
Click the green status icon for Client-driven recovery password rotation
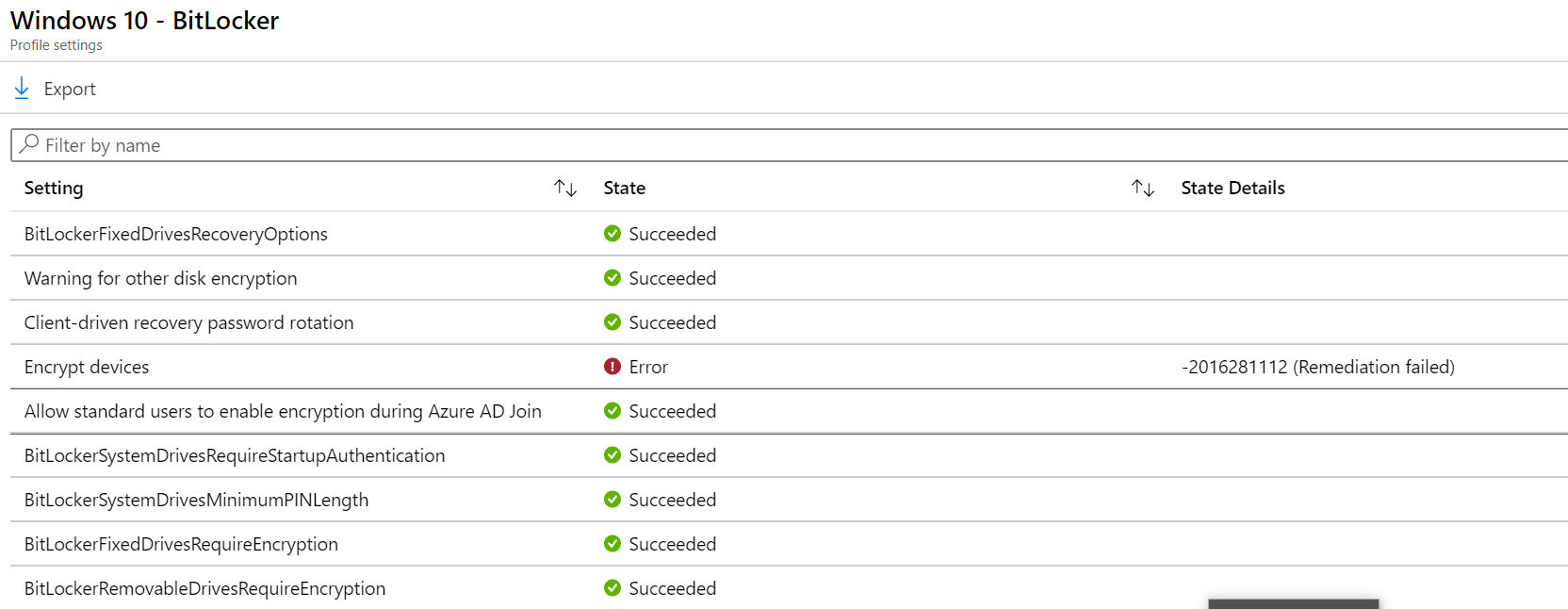[613, 322]
